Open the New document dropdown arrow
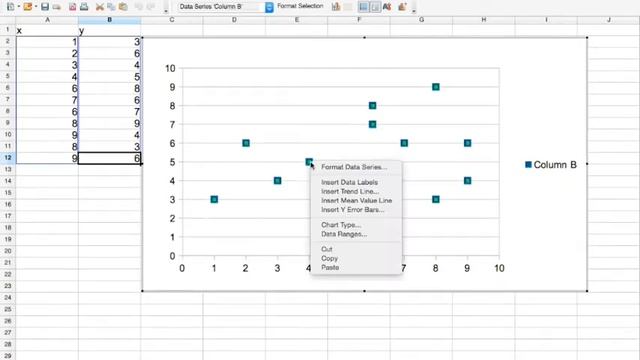Image resolution: width=640 pixels, height=360 pixels. tap(18, 7)
